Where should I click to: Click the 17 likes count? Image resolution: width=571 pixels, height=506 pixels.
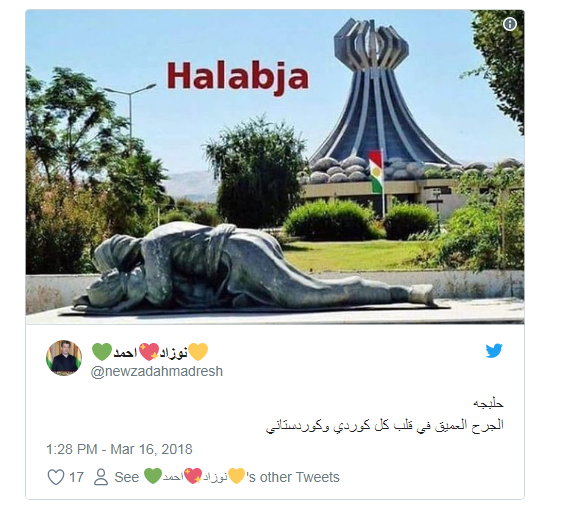76,477
